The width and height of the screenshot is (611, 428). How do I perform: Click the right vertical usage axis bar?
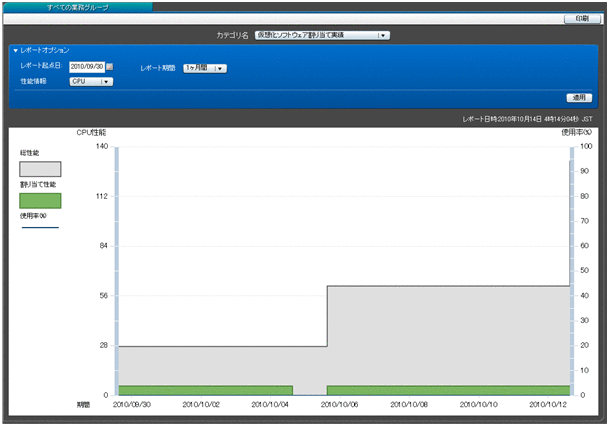click(573, 270)
